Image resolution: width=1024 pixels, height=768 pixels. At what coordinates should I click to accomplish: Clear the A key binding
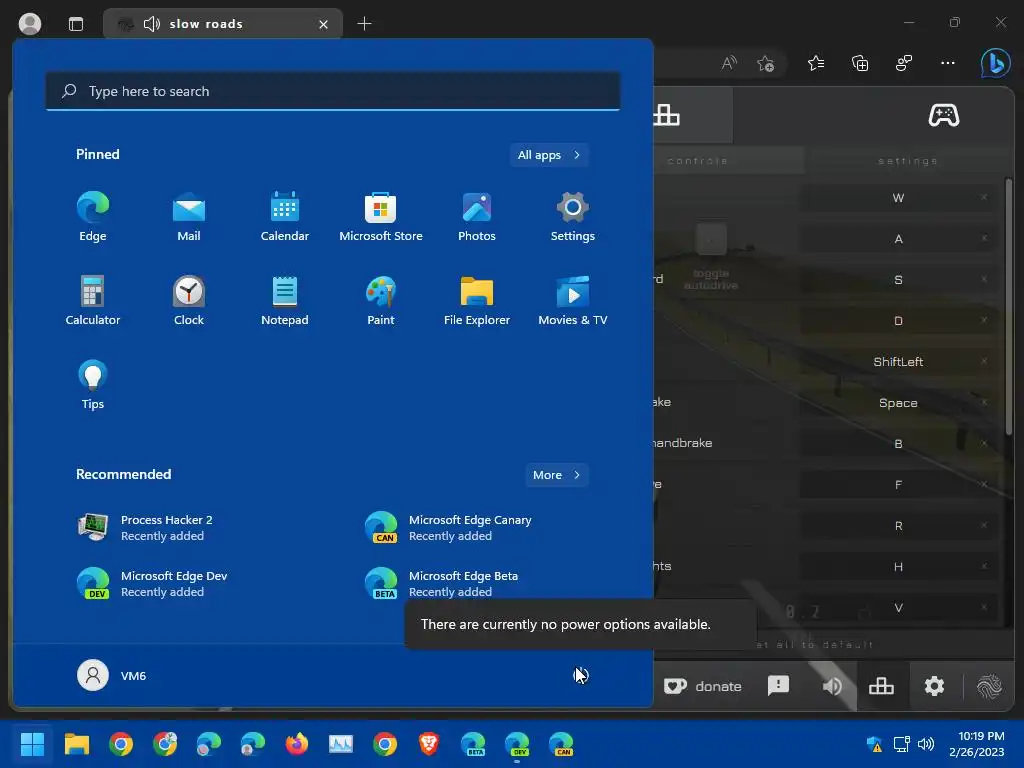(x=984, y=238)
